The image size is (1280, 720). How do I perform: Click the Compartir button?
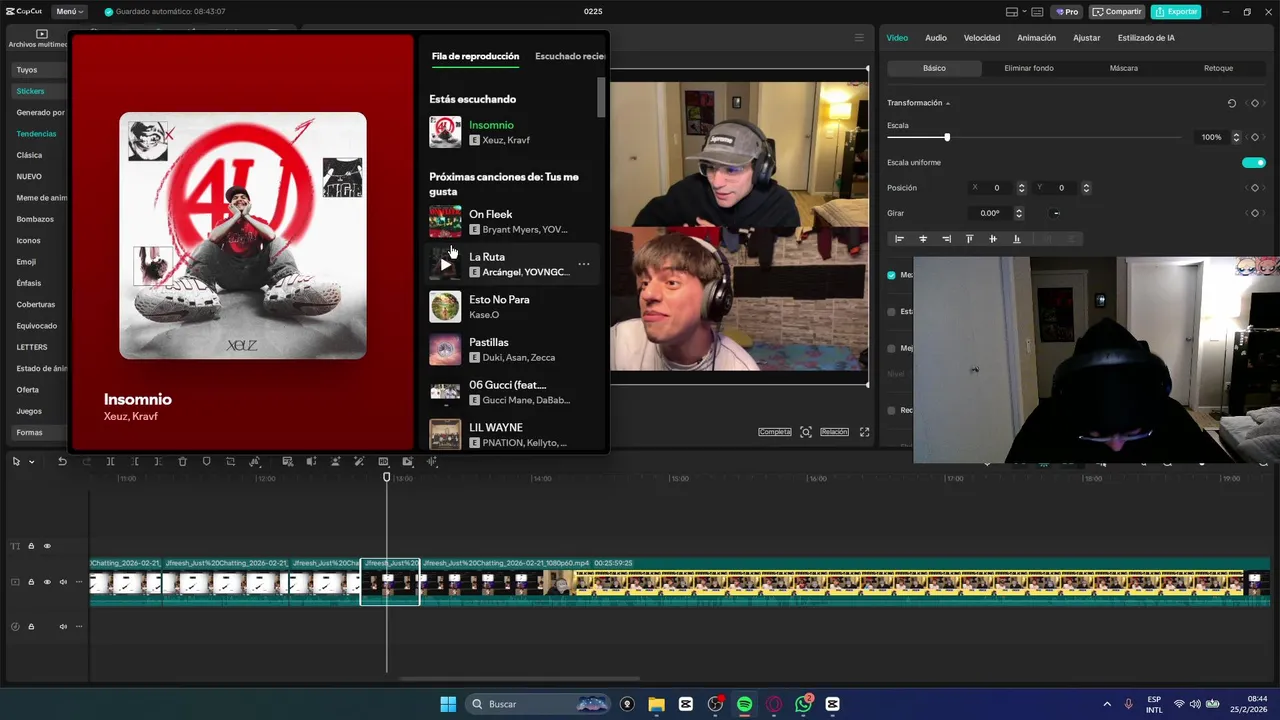pyautogui.click(x=1117, y=12)
